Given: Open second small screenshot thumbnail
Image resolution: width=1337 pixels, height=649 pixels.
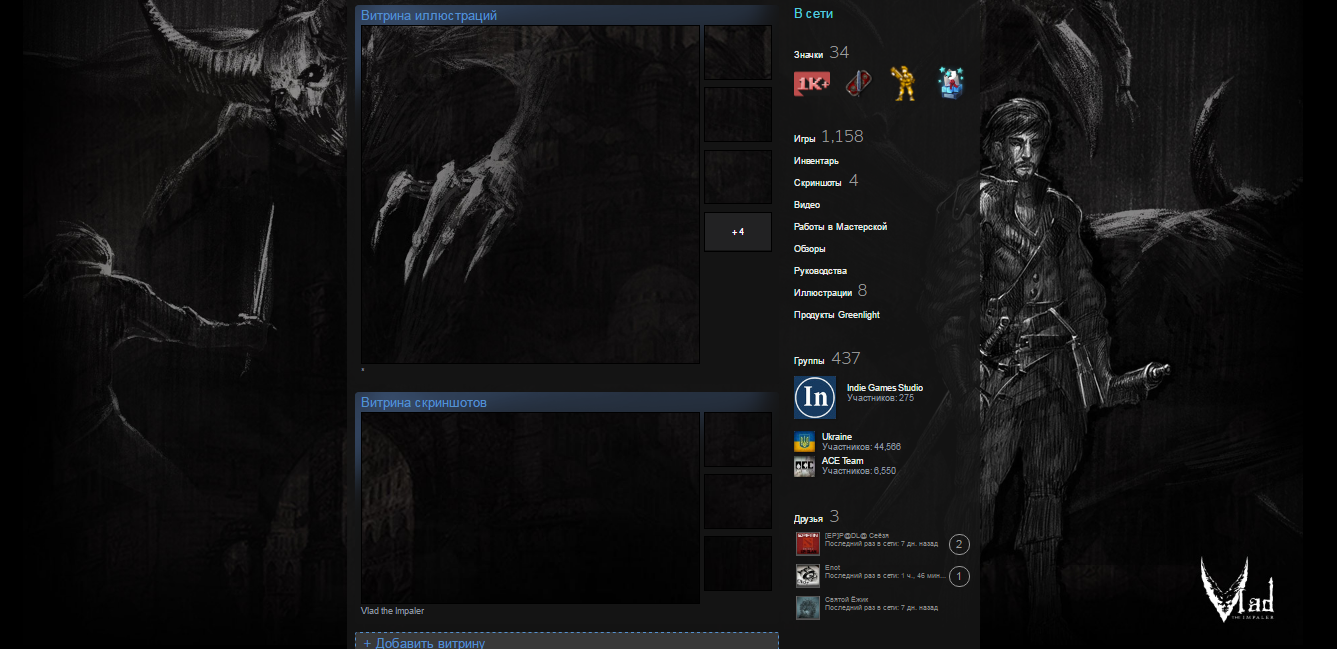Looking at the screenshot, I should point(738,501).
